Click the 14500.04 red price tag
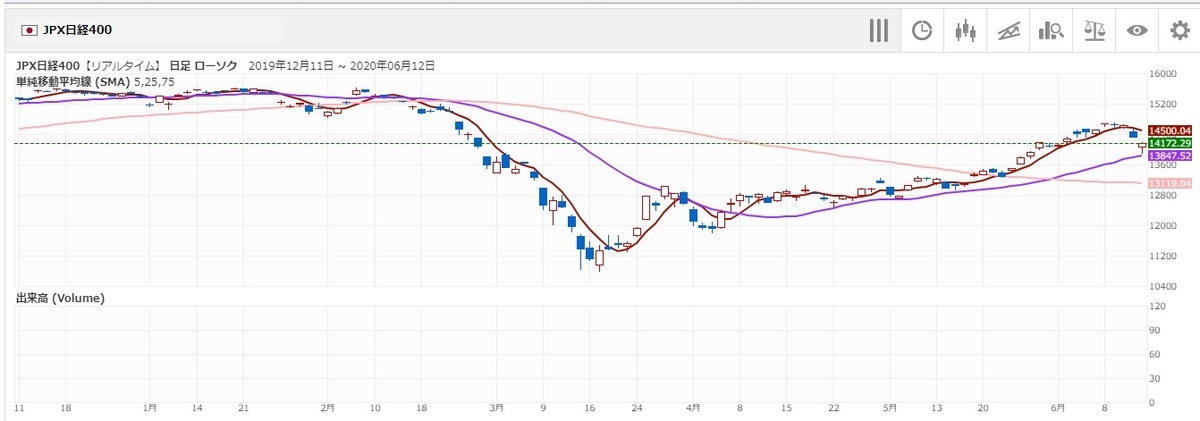Viewport: 1200px width, 421px height. coord(1169,131)
